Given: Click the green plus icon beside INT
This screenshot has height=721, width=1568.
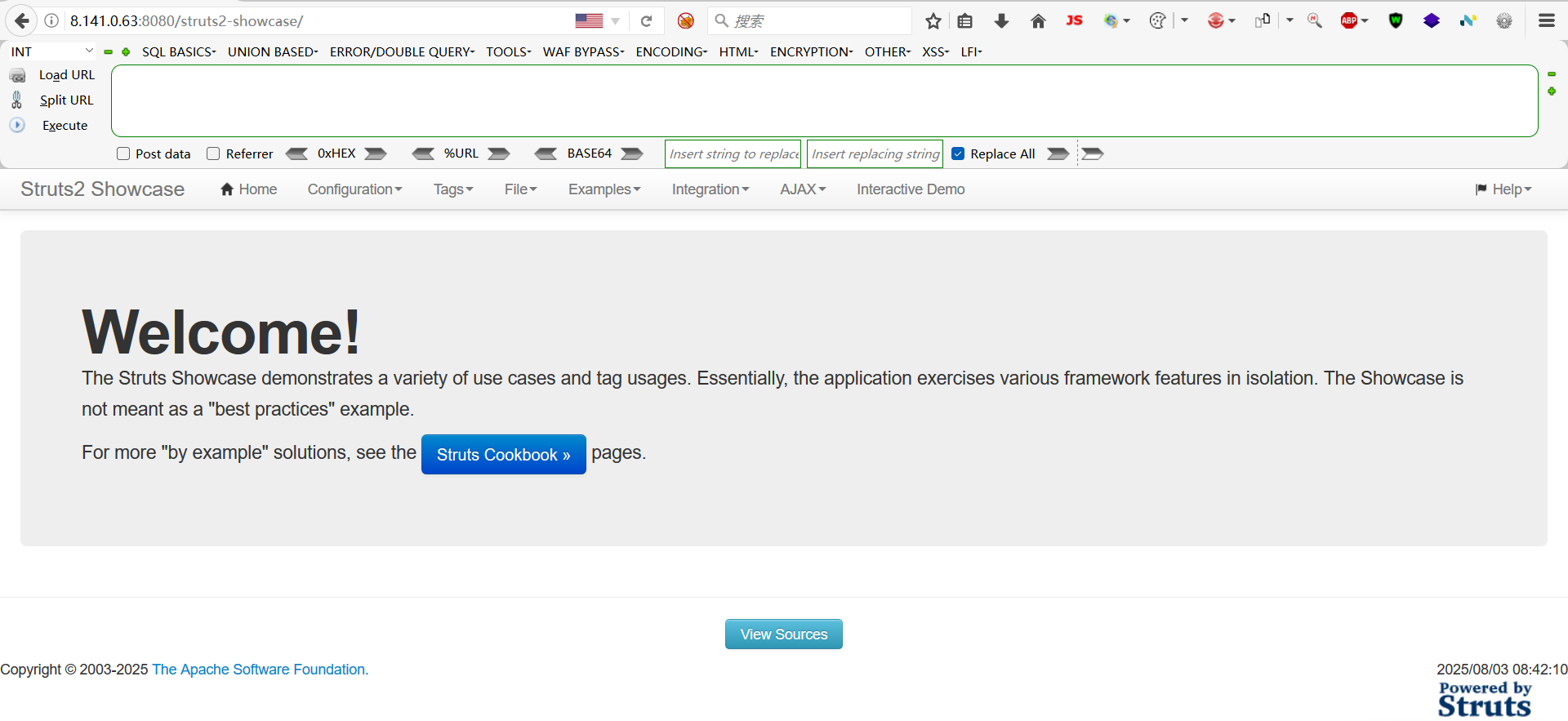Looking at the screenshot, I should pyautogui.click(x=126, y=52).
